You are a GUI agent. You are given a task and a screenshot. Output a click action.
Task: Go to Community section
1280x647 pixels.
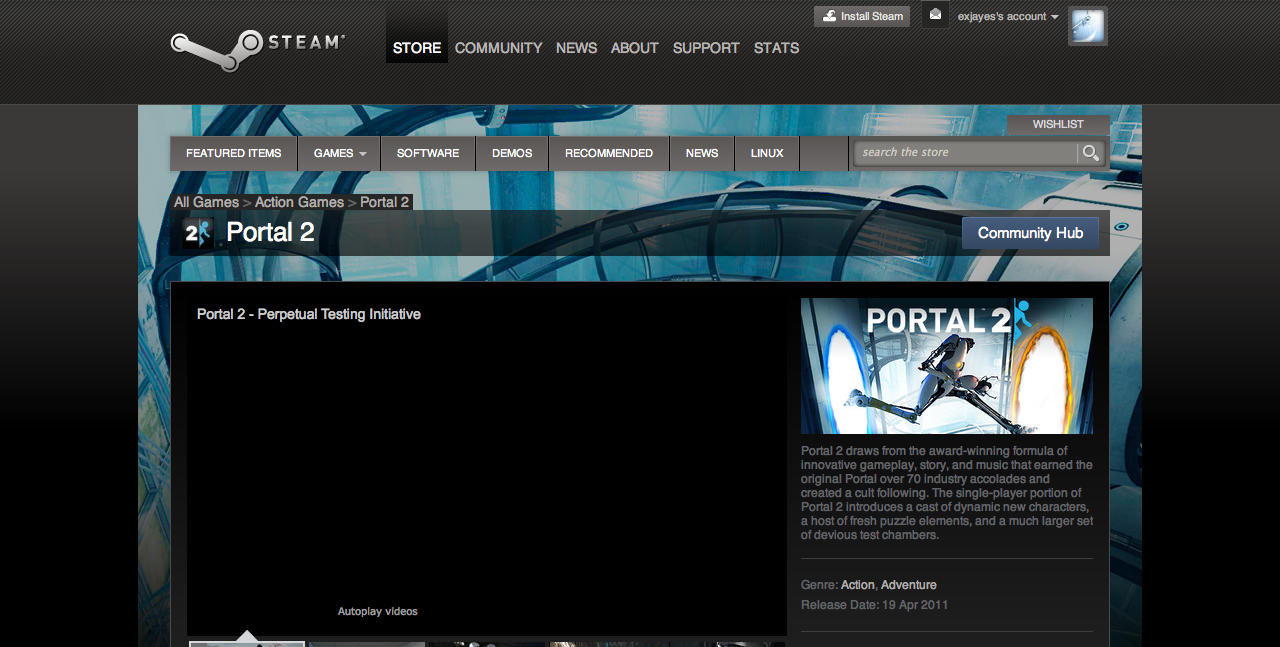tap(498, 47)
